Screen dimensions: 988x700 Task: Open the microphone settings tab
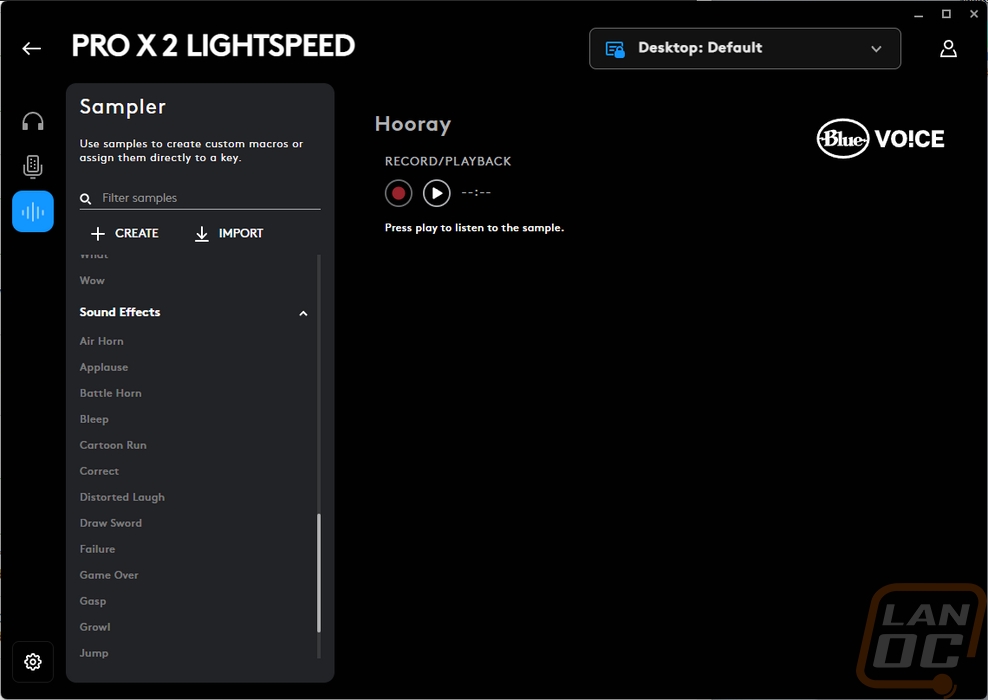point(33,166)
